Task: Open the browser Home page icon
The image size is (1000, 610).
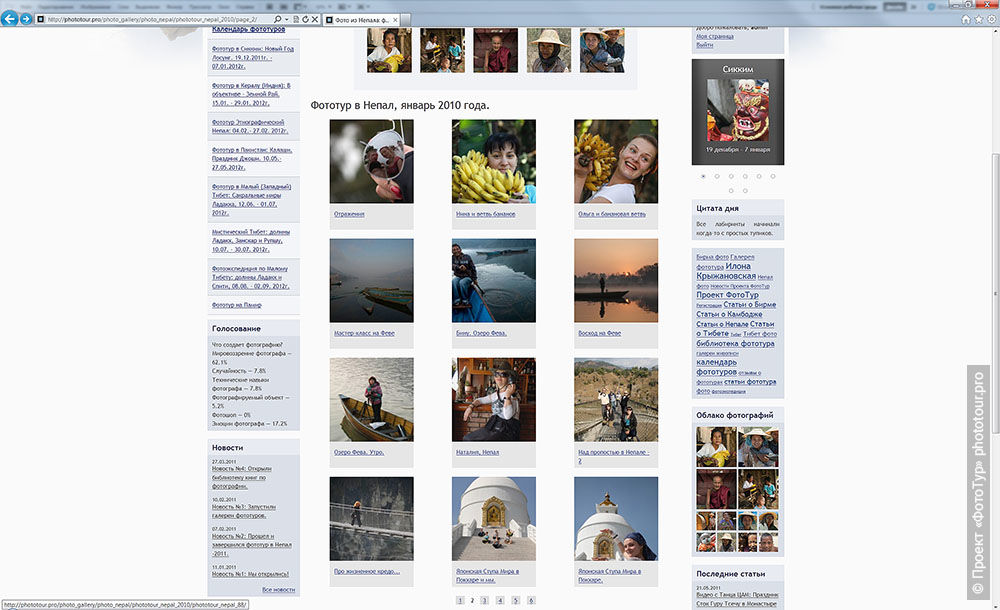Action: click(966, 19)
